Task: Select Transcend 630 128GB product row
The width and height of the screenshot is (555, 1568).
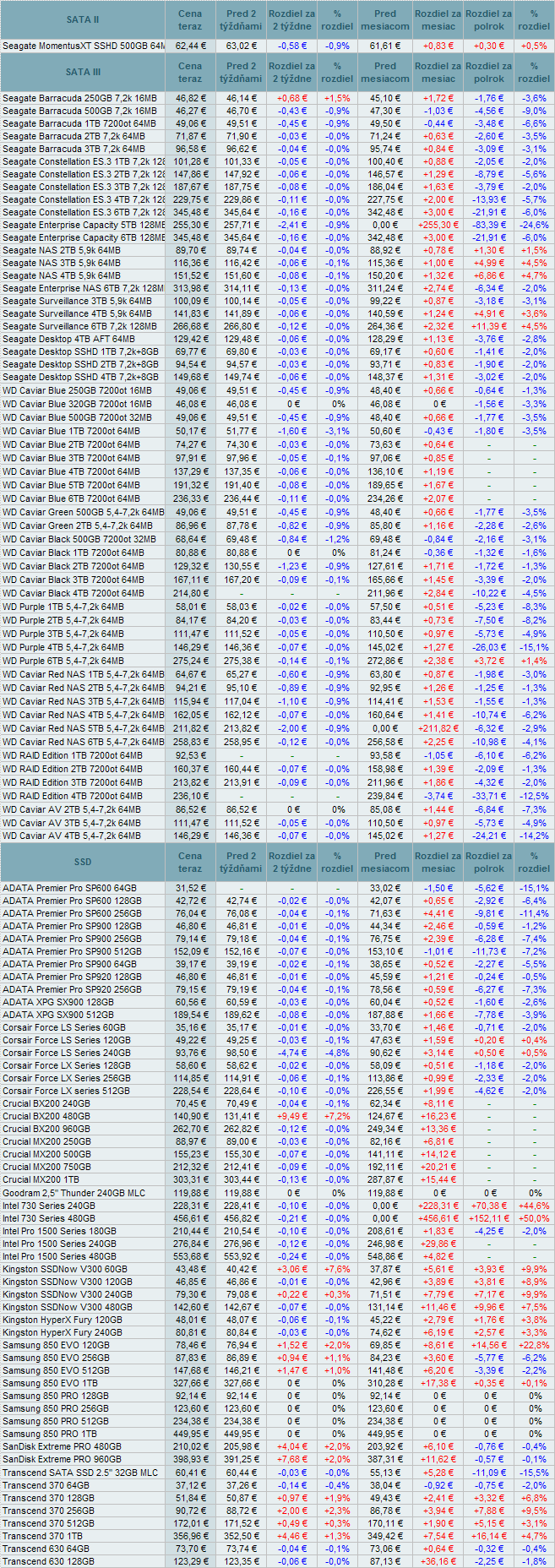Action: 277,1561
